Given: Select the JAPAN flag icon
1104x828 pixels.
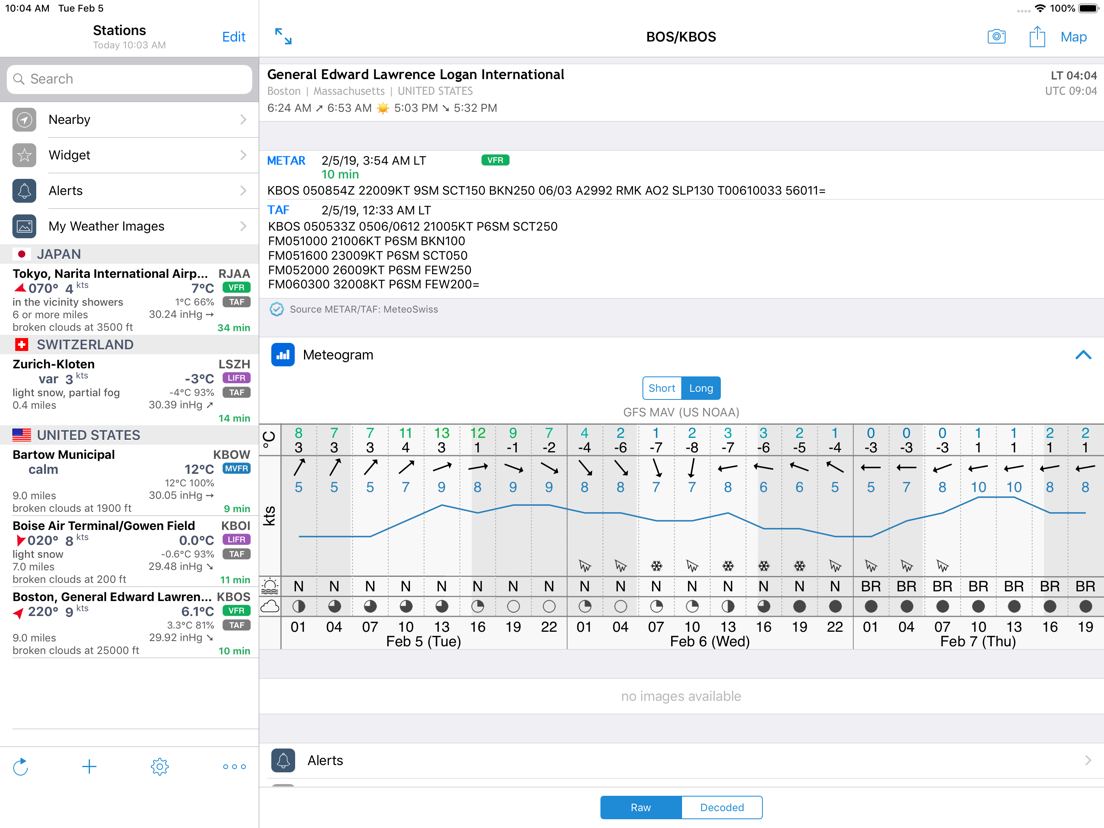Looking at the screenshot, I should (x=22, y=254).
